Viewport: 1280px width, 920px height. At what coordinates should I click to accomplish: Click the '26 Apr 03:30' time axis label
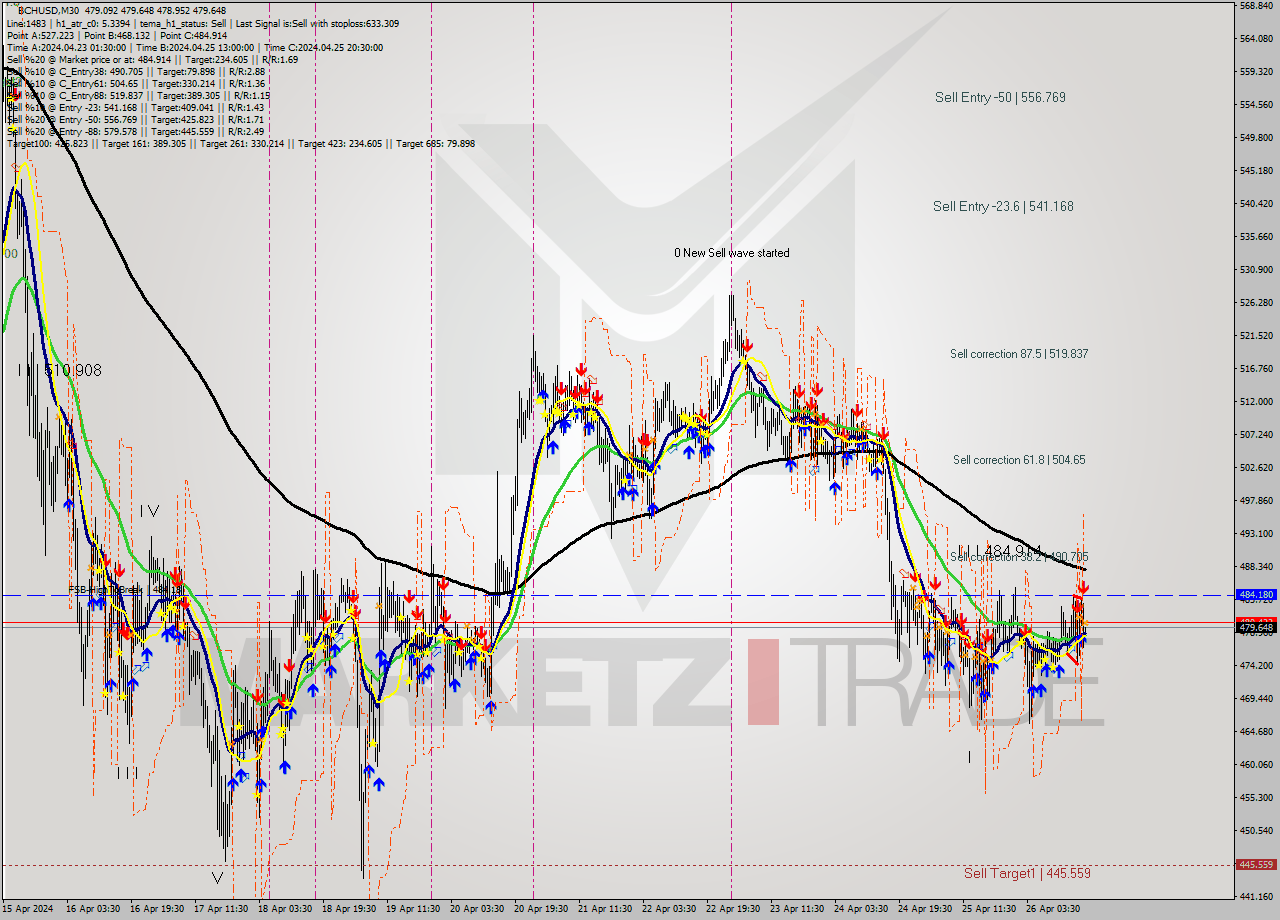tap(1054, 909)
